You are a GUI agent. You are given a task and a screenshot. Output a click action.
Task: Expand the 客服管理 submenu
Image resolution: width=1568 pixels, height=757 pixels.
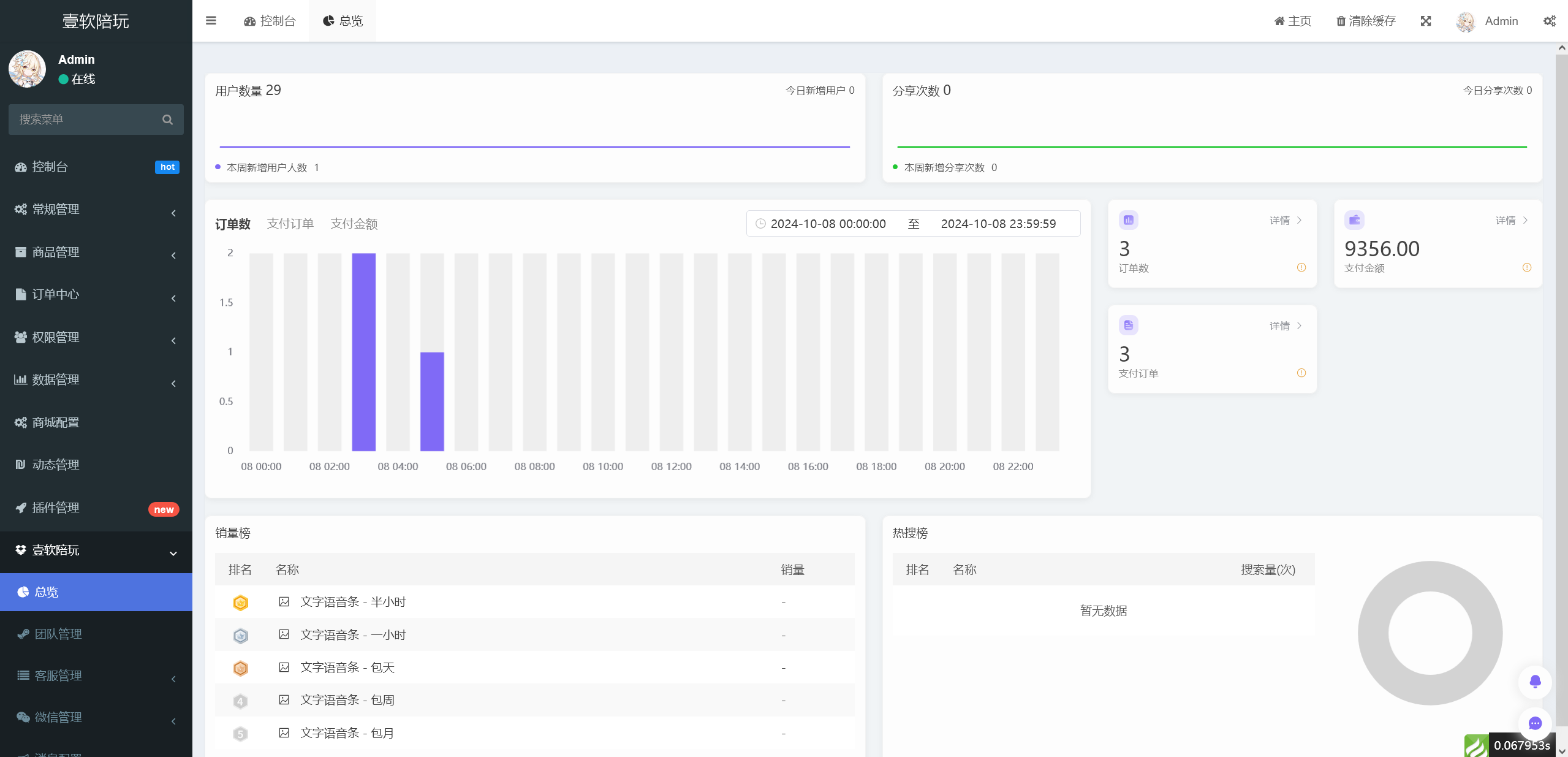click(96, 675)
